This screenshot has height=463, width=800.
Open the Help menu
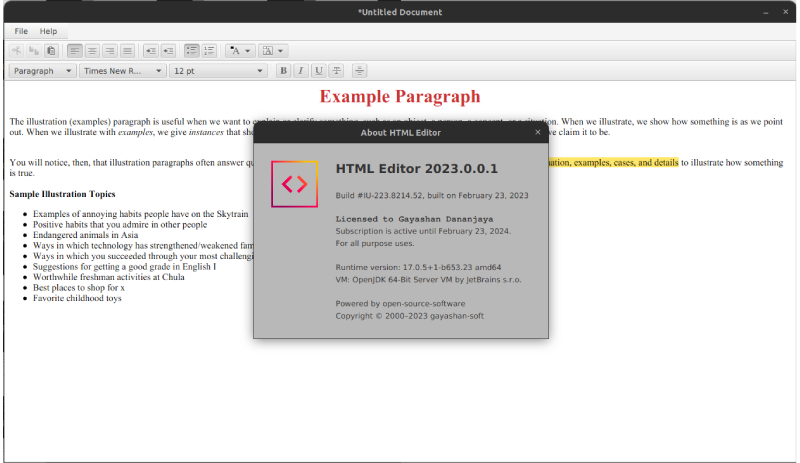pyautogui.click(x=48, y=31)
